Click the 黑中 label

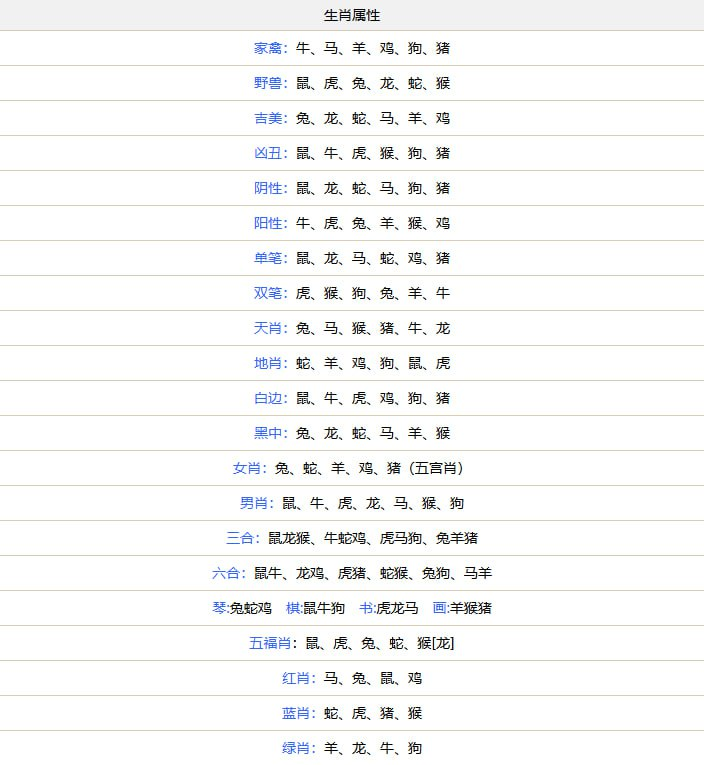pyautogui.click(x=268, y=433)
